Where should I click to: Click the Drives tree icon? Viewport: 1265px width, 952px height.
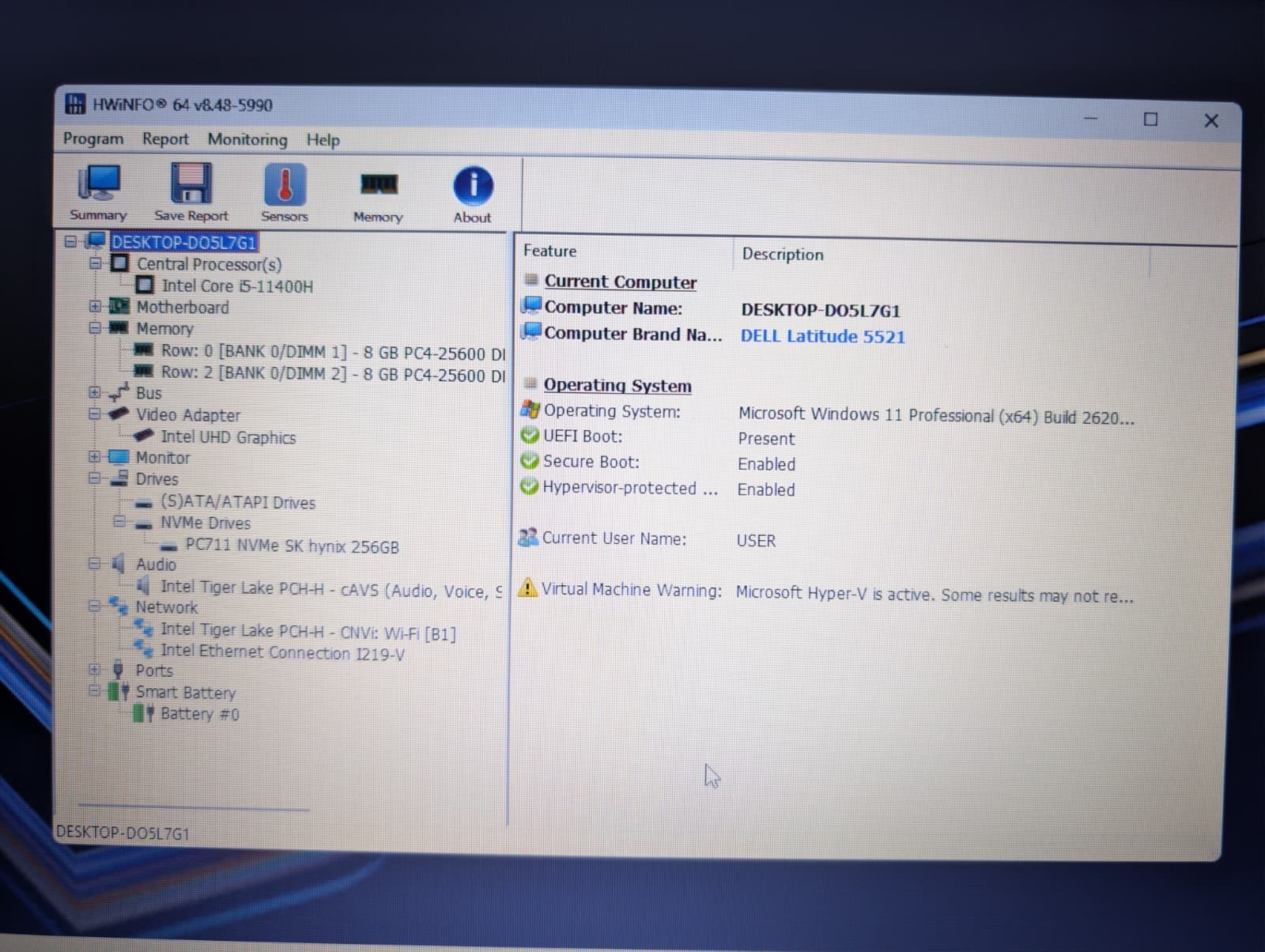pos(119,478)
